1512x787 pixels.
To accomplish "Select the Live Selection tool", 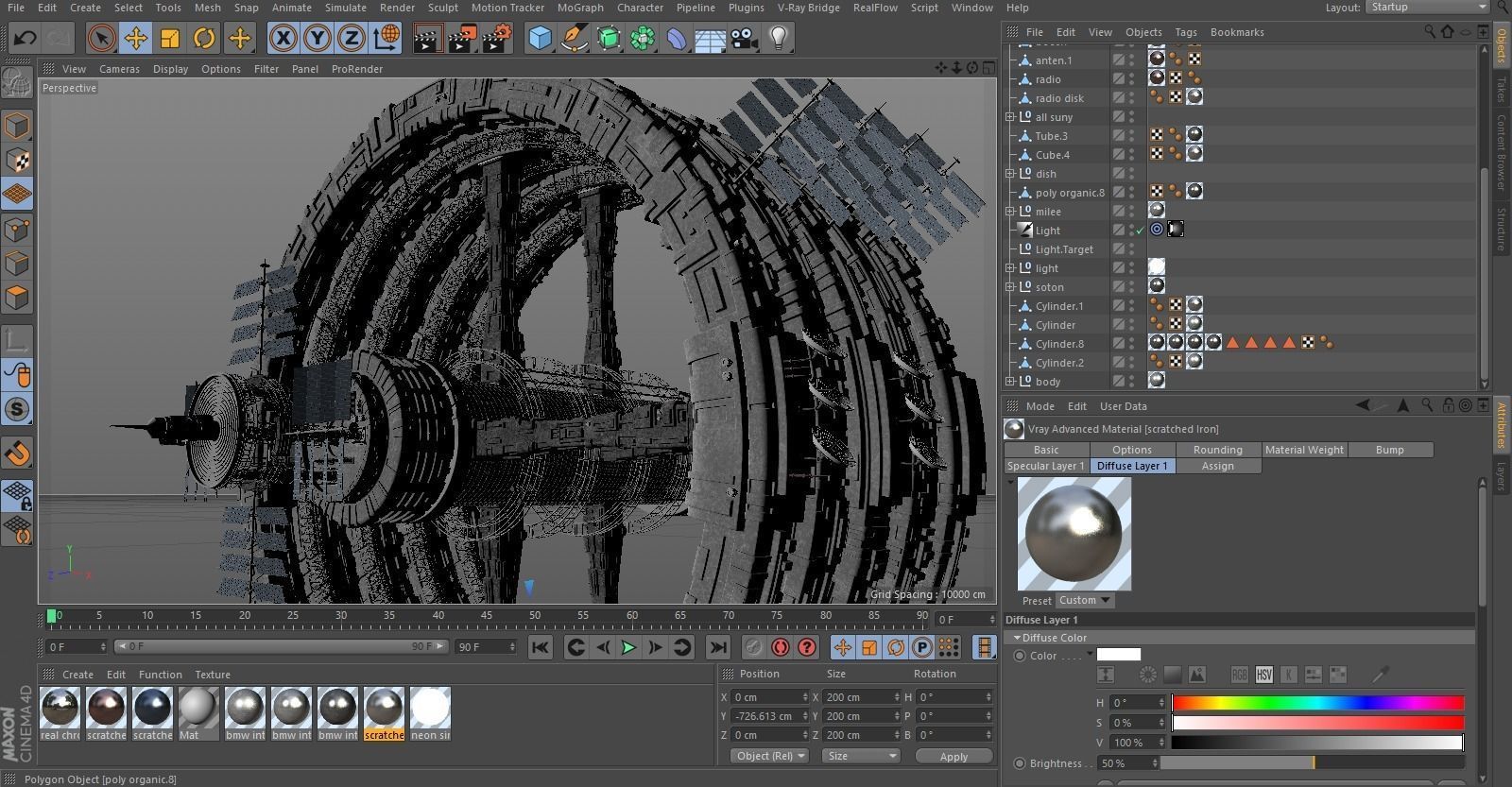I will coord(101,39).
